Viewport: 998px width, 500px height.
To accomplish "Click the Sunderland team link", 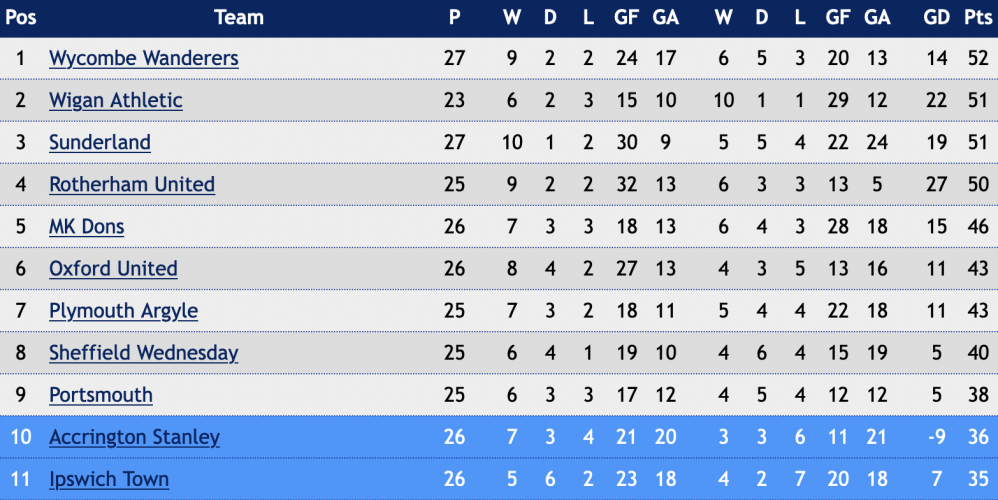I will 100,142.
